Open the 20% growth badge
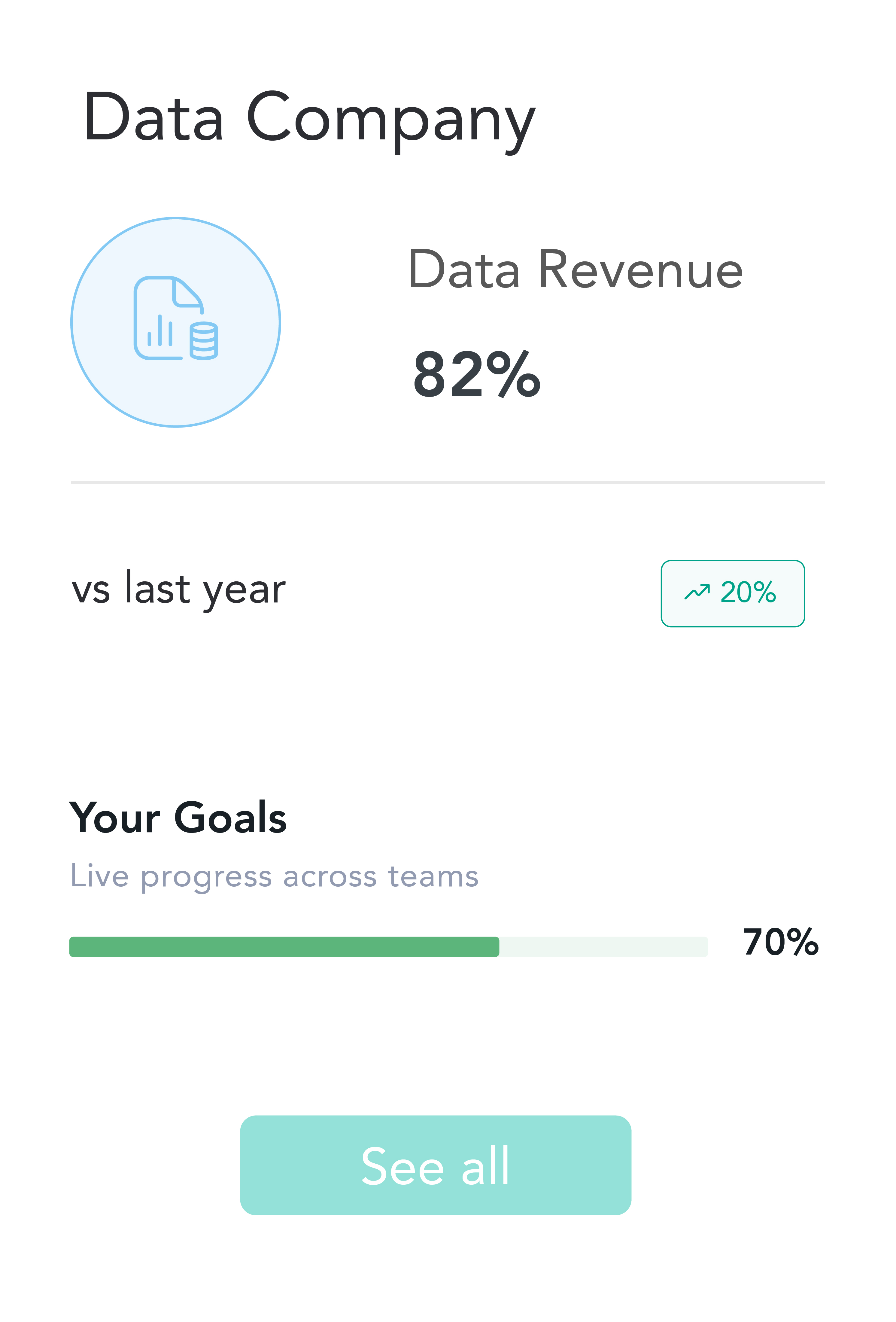The width and height of the screenshot is (896, 1322). tap(732, 593)
